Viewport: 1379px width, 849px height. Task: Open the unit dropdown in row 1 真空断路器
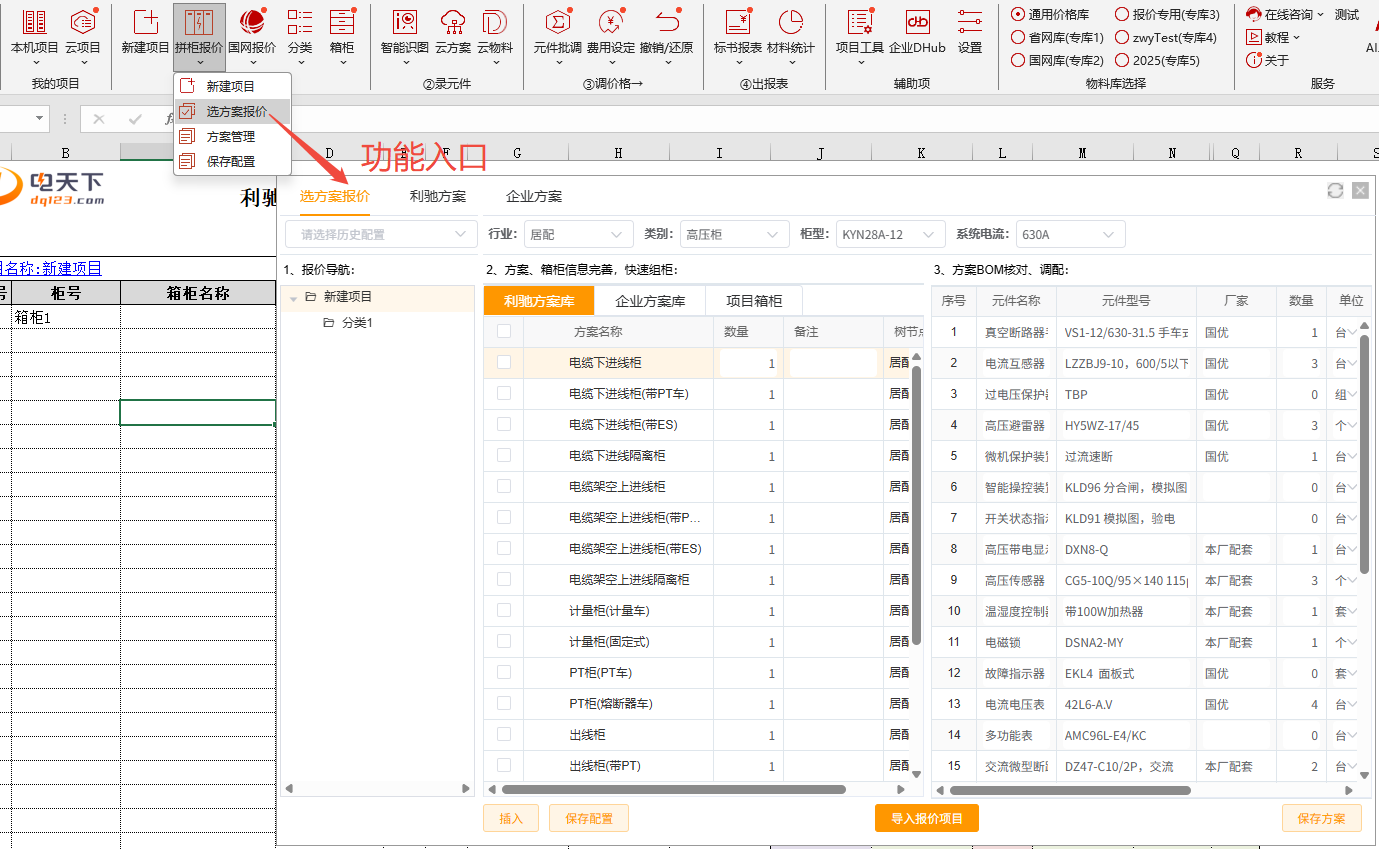coord(1352,332)
